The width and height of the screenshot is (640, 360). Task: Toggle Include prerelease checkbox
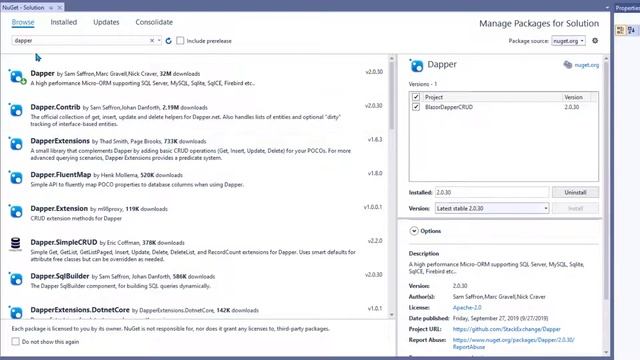(x=180, y=41)
